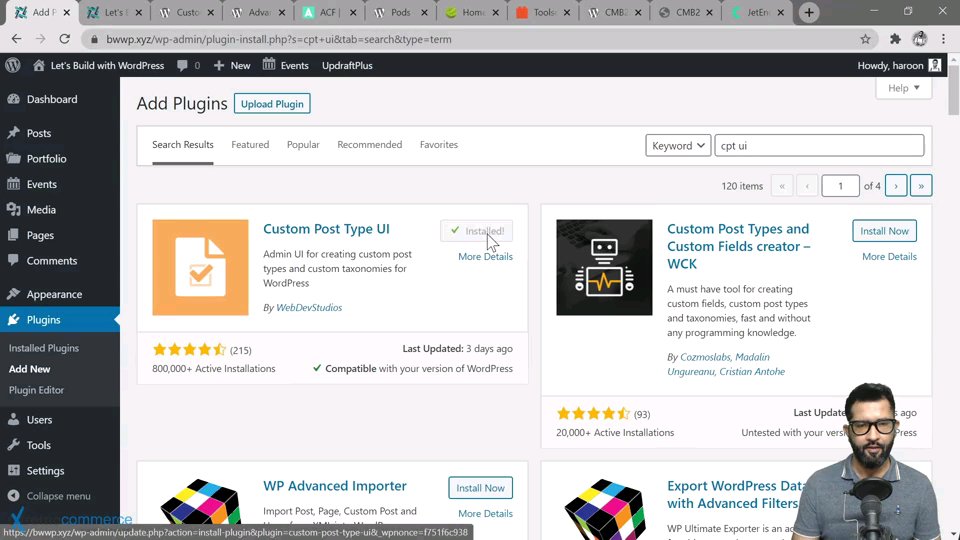
Task: Open the Keyword search type dropdown
Action: coord(678,145)
